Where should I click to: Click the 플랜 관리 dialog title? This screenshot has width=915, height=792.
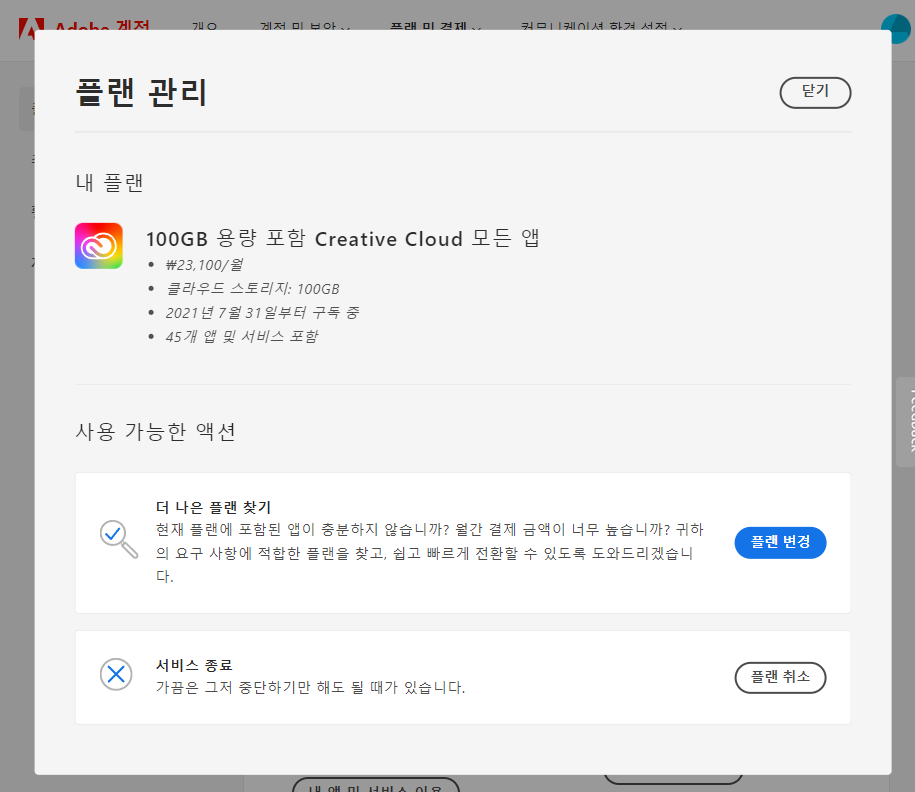click(141, 92)
